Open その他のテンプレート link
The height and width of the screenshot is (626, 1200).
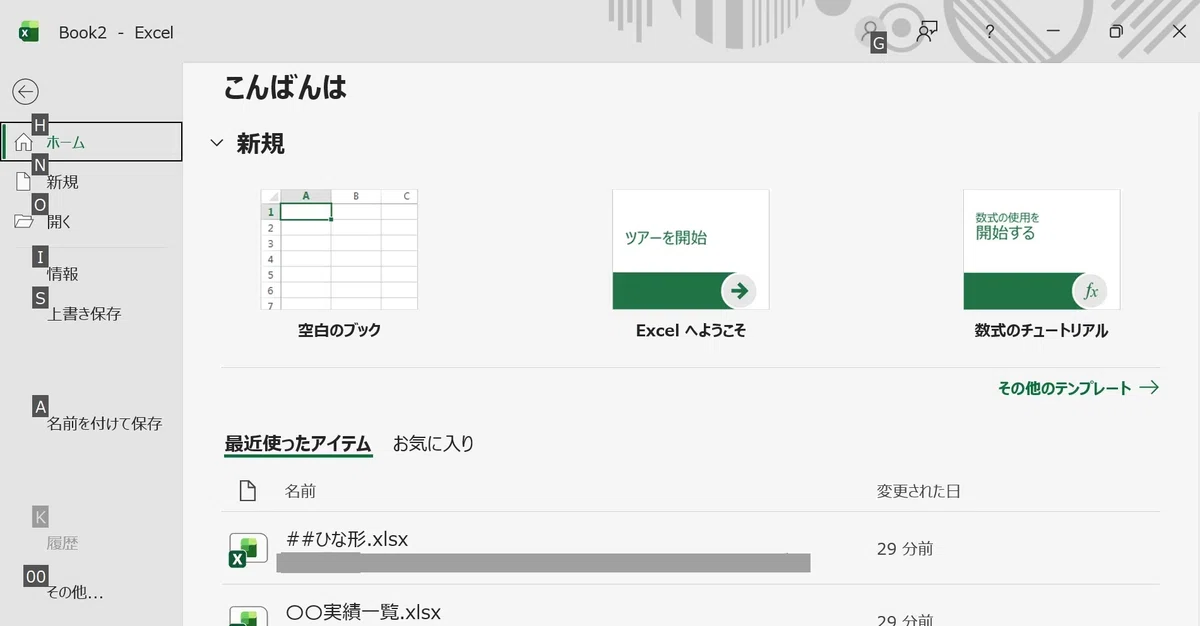coord(1078,388)
